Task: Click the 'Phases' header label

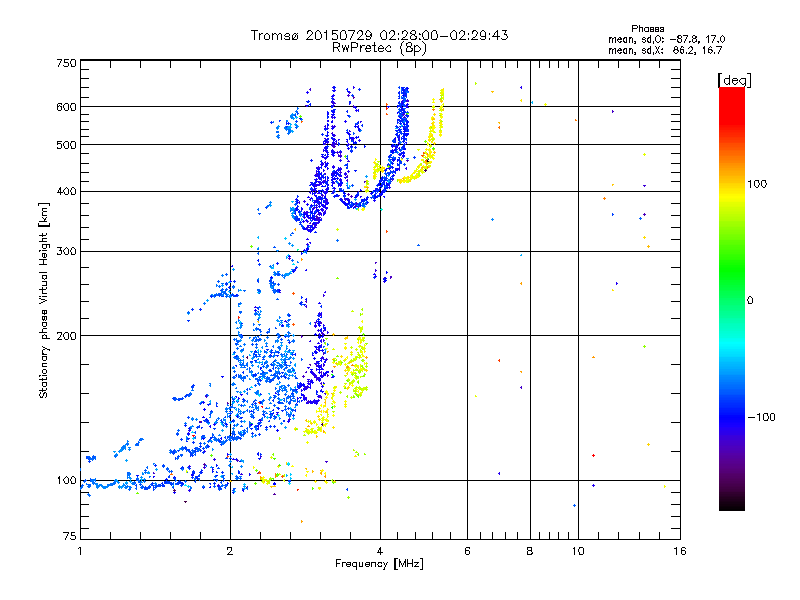Action: point(647,29)
